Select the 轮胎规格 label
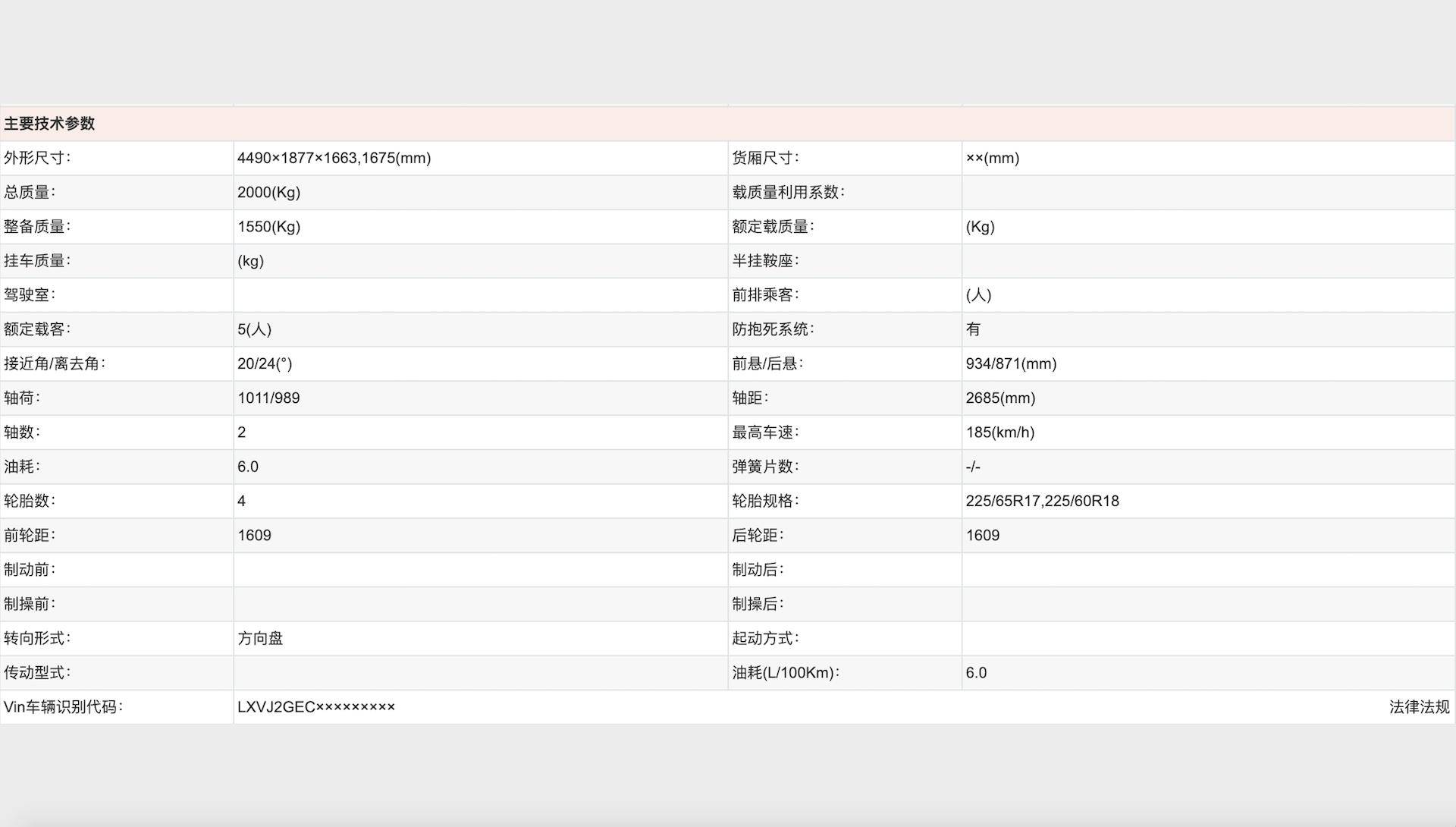 coord(765,501)
